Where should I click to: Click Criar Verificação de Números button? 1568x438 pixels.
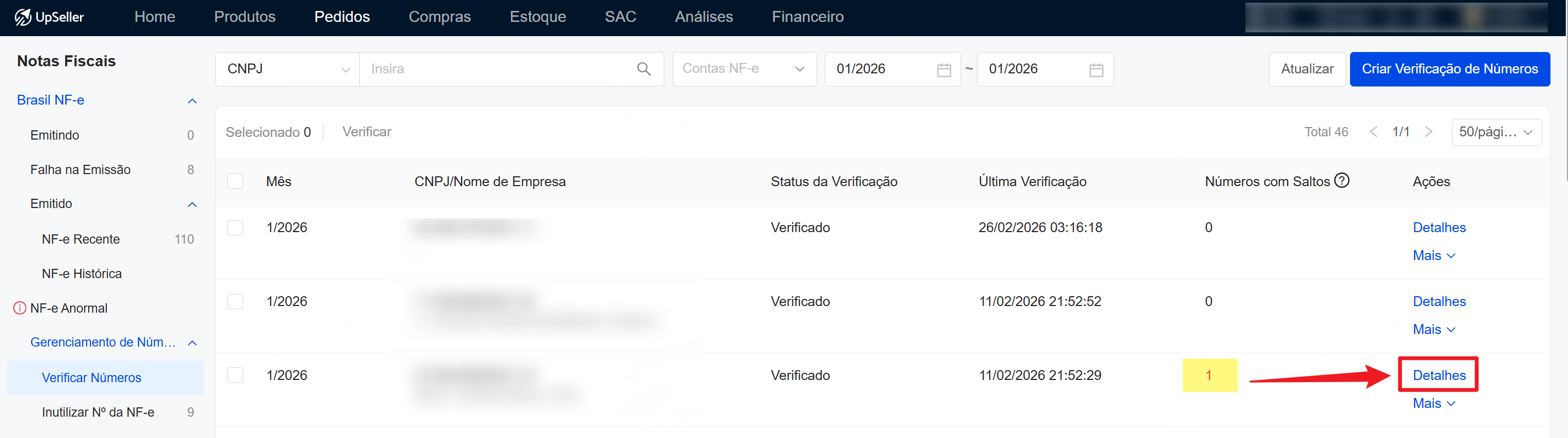[1449, 70]
